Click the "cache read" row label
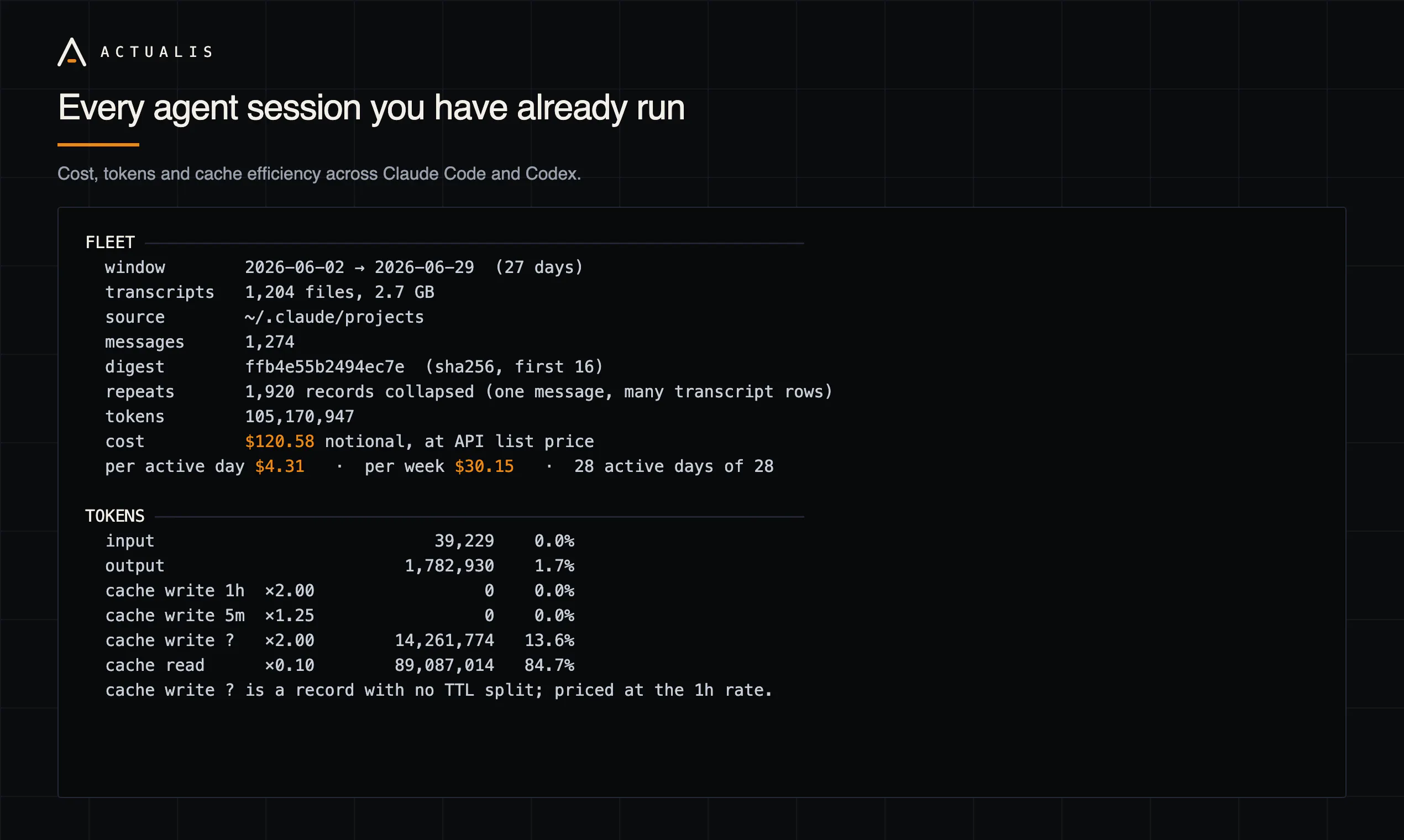Image resolution: width=1404 pixels, height=840 pixels. click(155, 666)
